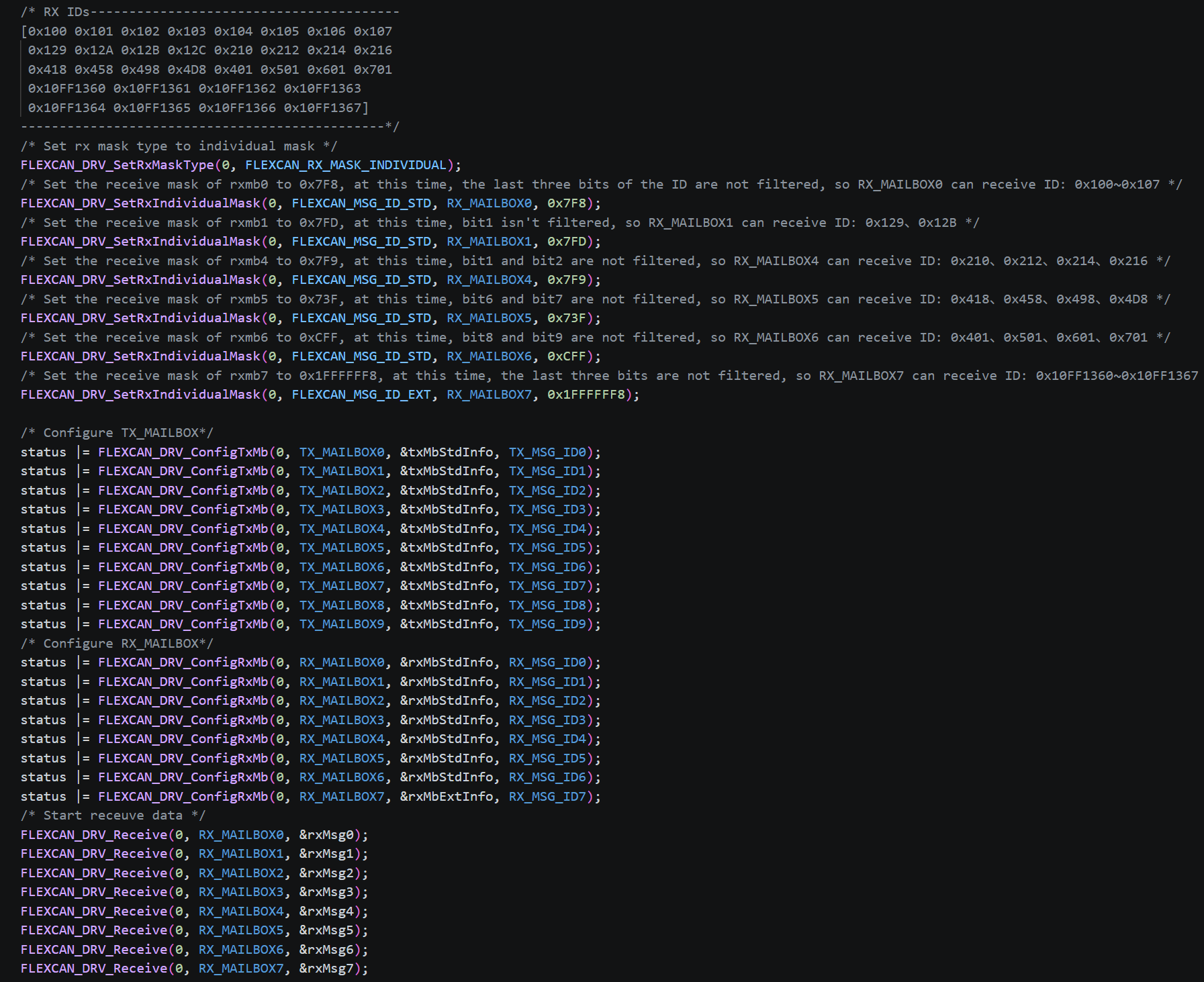Viewport: 1204px width, 982px height.
Task: Click TX_MSG_ID0 argument
Action: tap(547, 452)
